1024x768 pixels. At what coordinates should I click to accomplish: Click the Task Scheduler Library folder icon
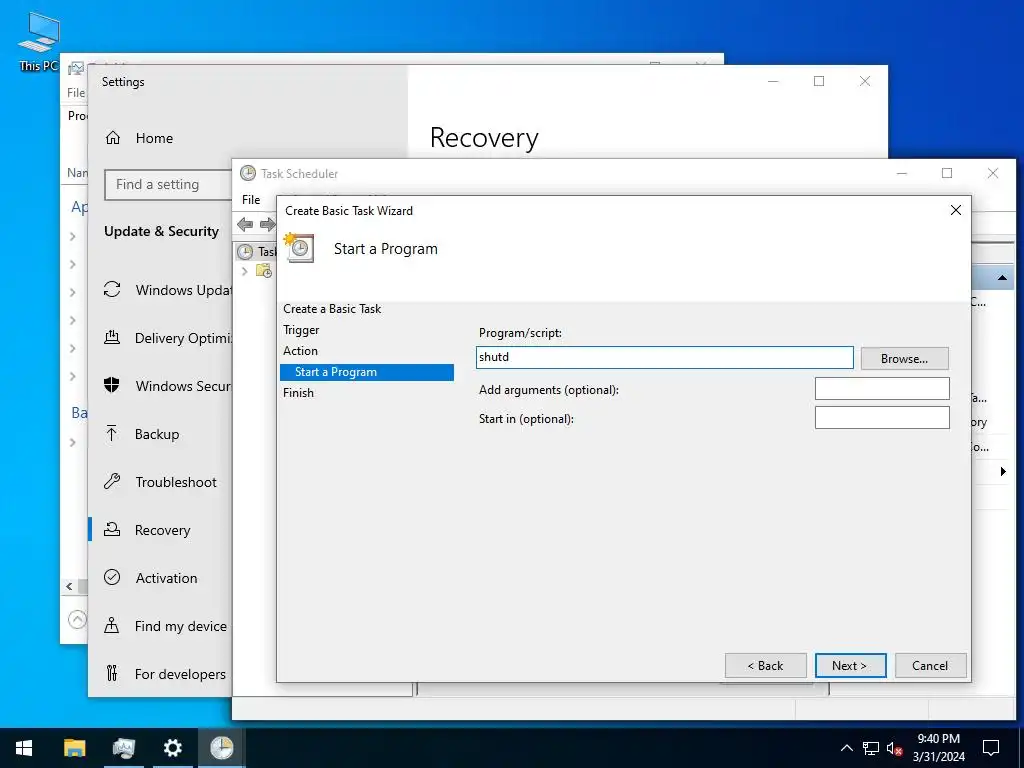click(264, 270)
